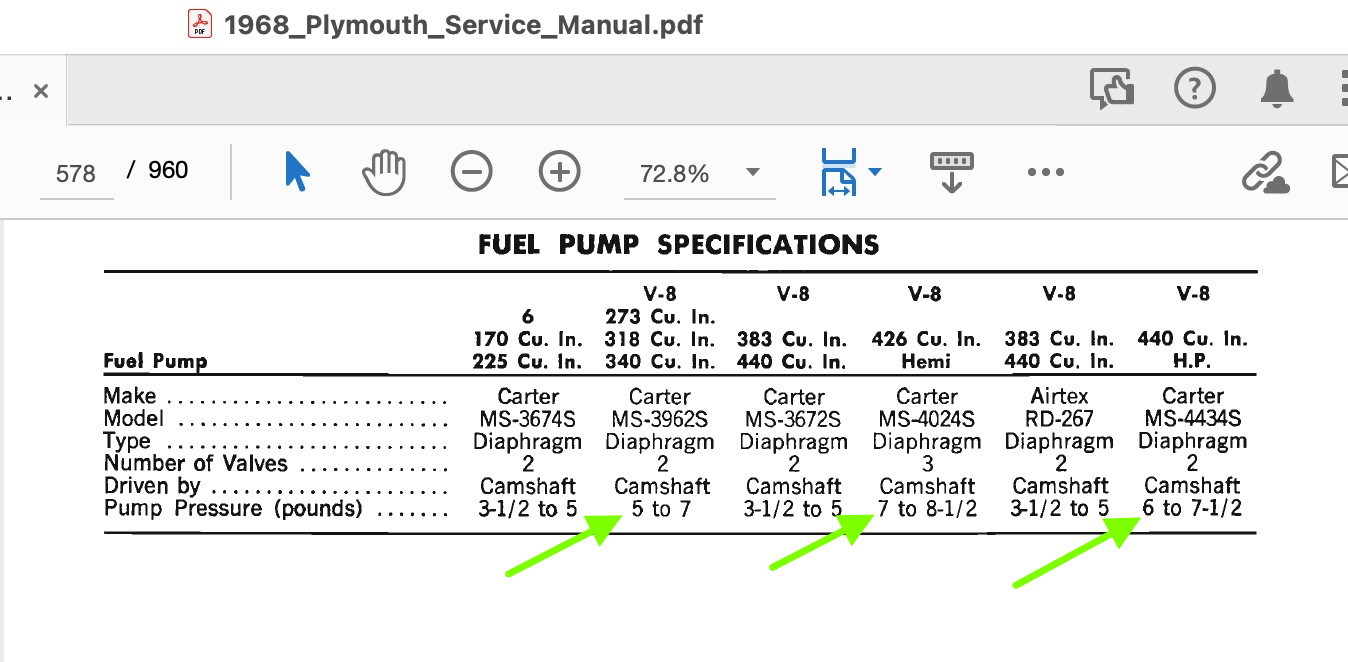This screenshot has height=662, width=1348.
Task: Close the current document tab
Action: click(41, 91)
